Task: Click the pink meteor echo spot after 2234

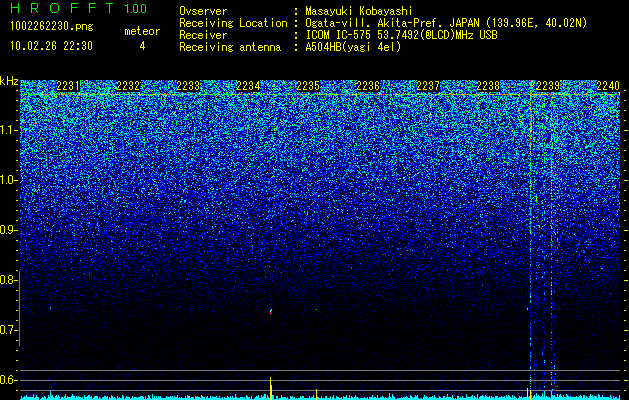Action: pyautogui.click(x=271, y=311)
